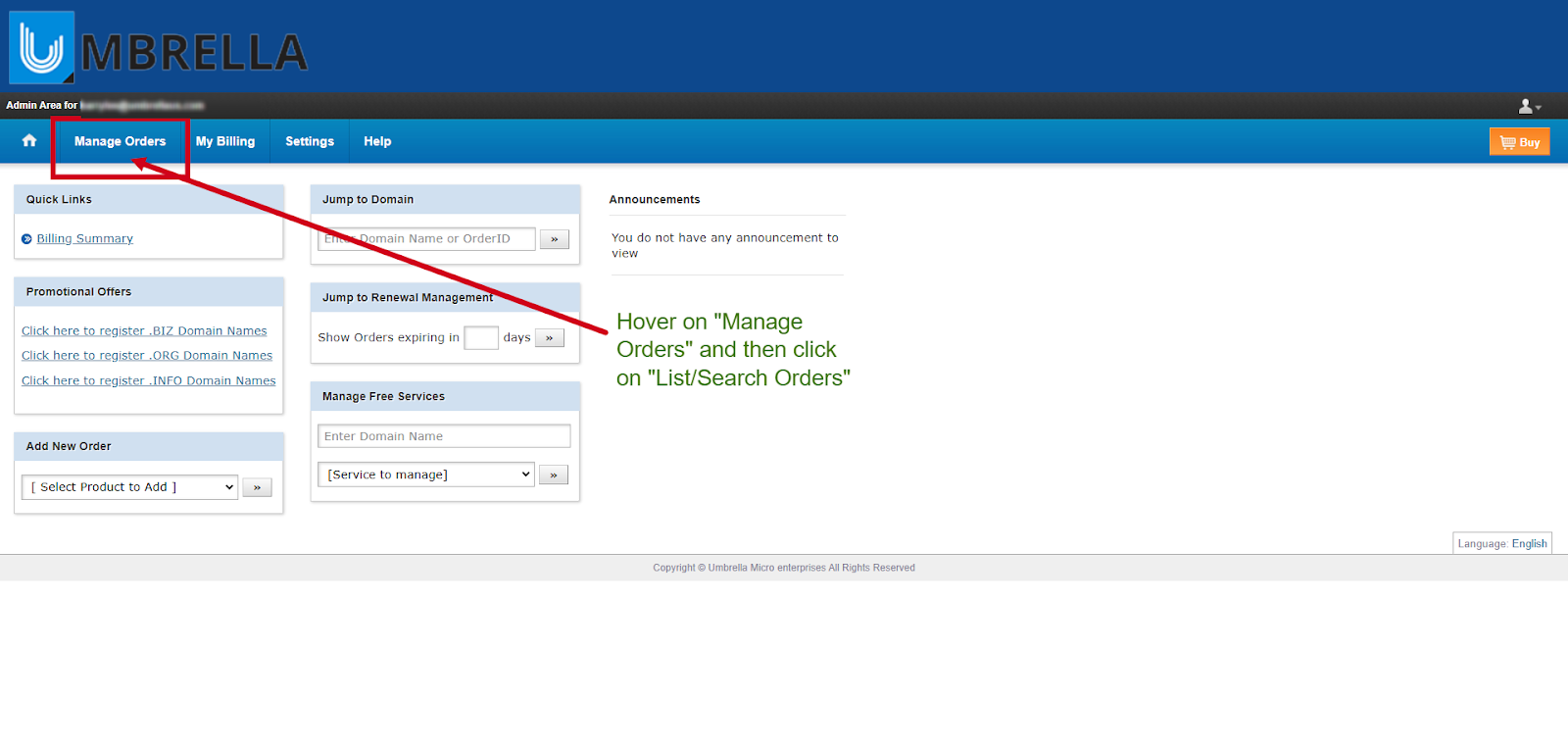Open the user account icon menu
The image size is (1568, 750).
tap(1530, 106)
